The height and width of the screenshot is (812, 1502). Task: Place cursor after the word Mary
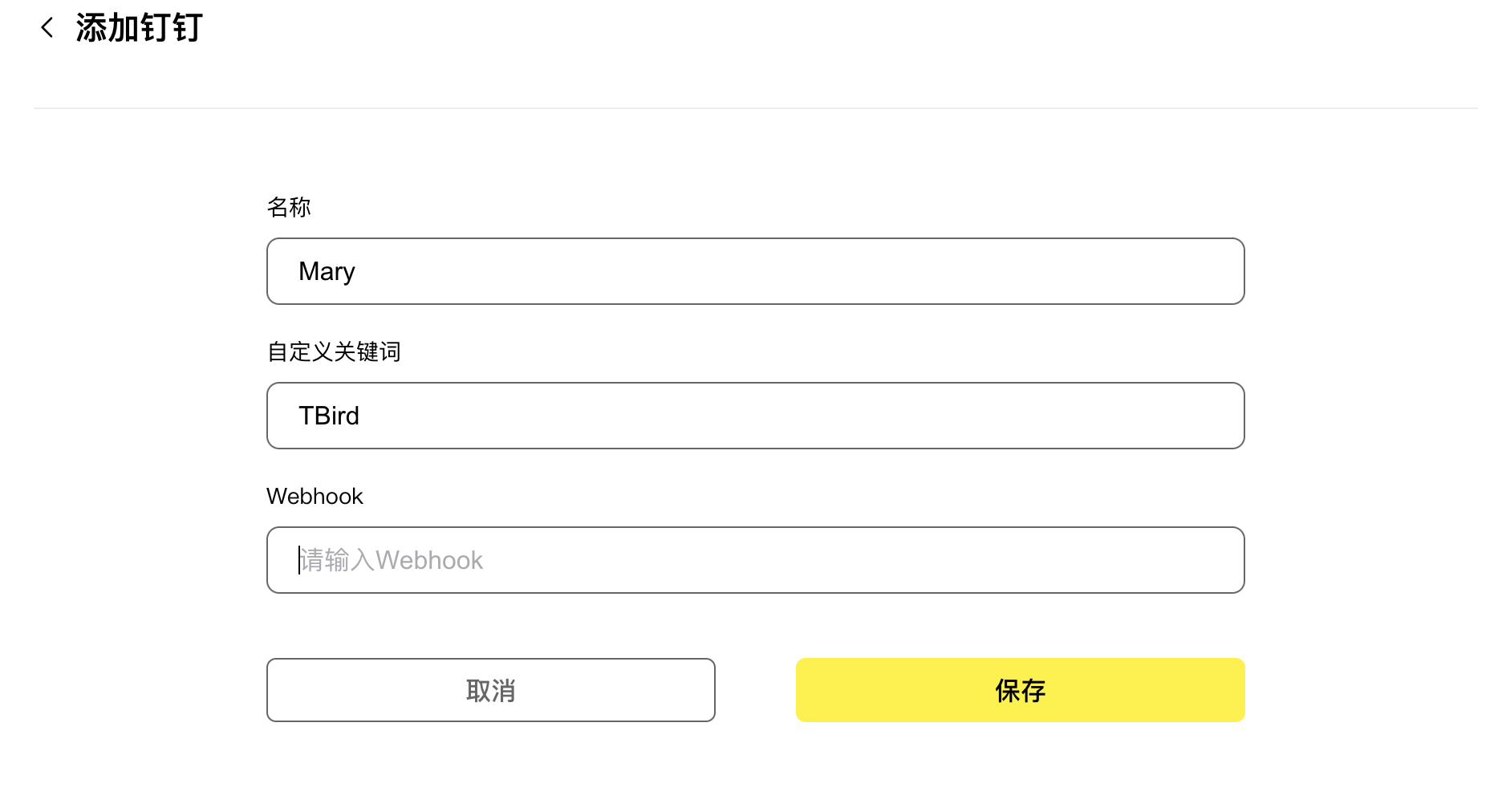click(x=356, y=271)
